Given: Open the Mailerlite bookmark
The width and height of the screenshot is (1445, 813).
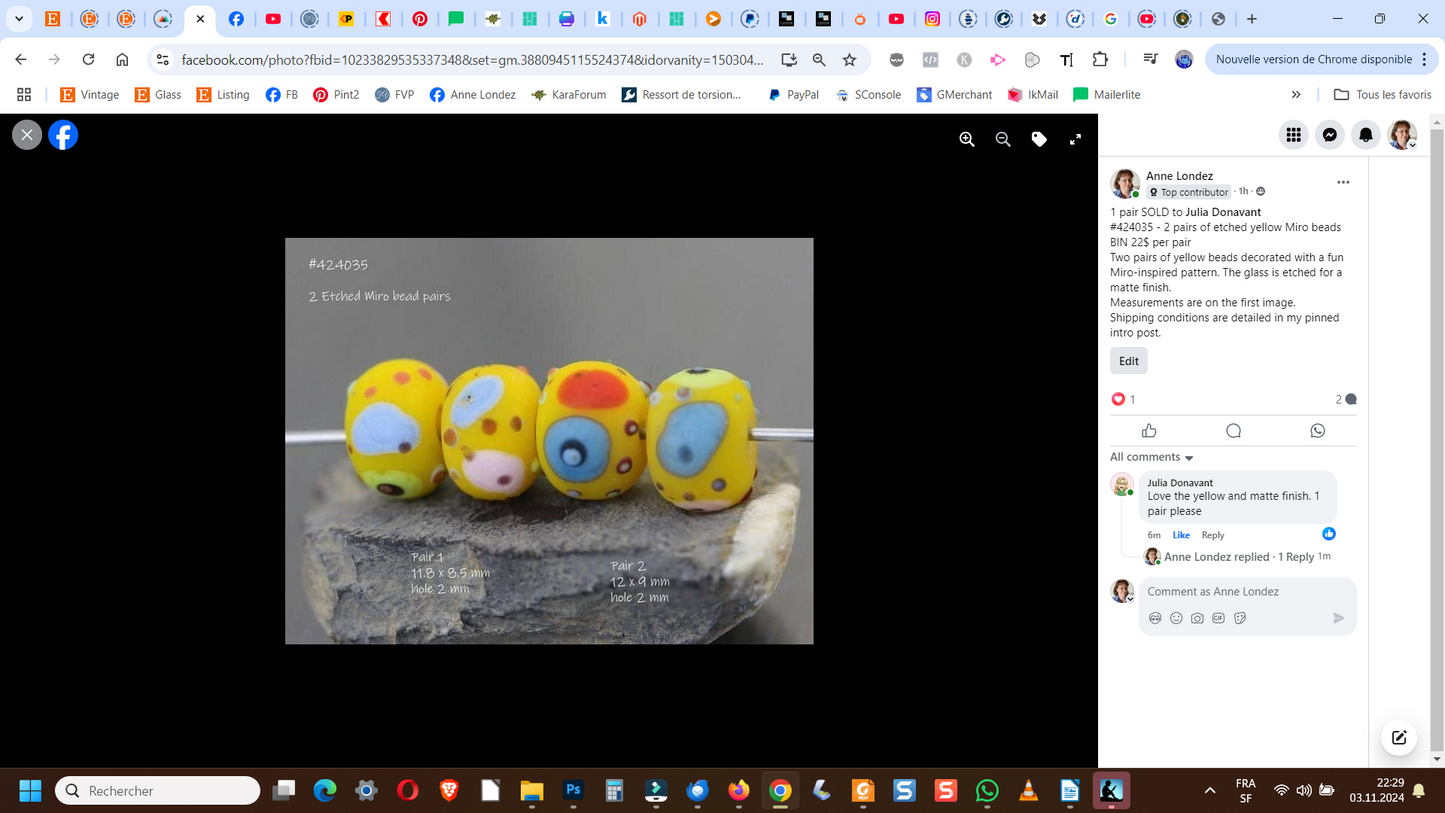Looking at the screenshot, I should point(1106,95).
